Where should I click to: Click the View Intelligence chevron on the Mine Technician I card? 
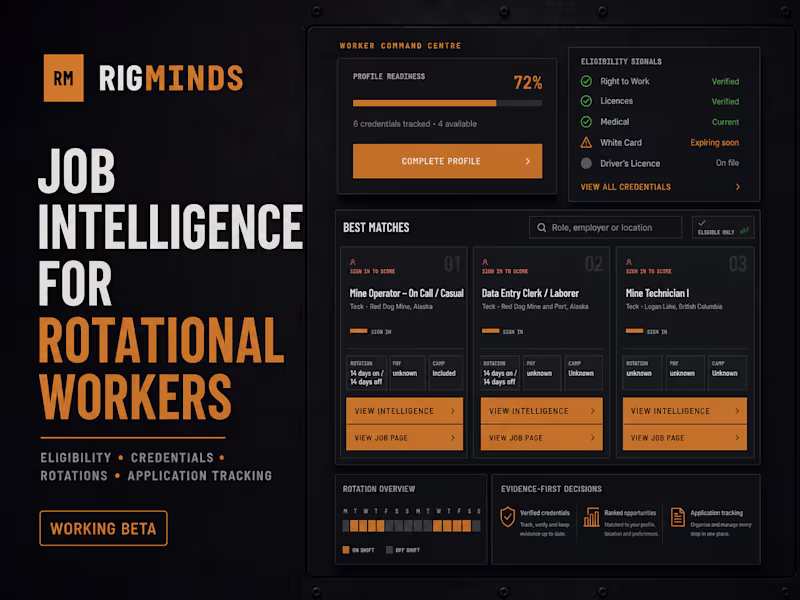click(737, 411)
